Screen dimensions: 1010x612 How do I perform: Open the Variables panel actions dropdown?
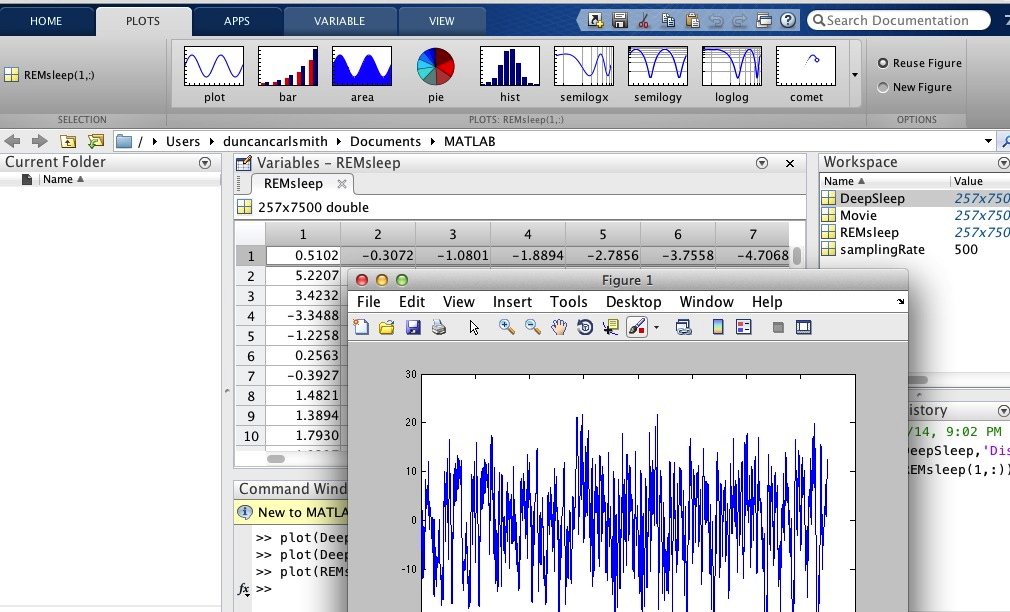762,163
